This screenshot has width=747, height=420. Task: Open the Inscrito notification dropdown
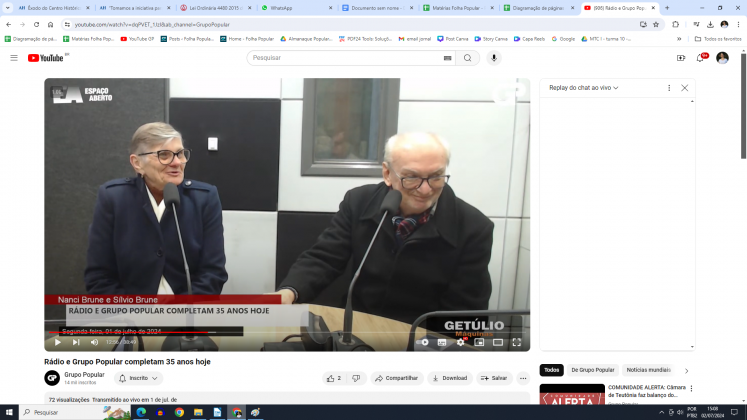point(138,378)
